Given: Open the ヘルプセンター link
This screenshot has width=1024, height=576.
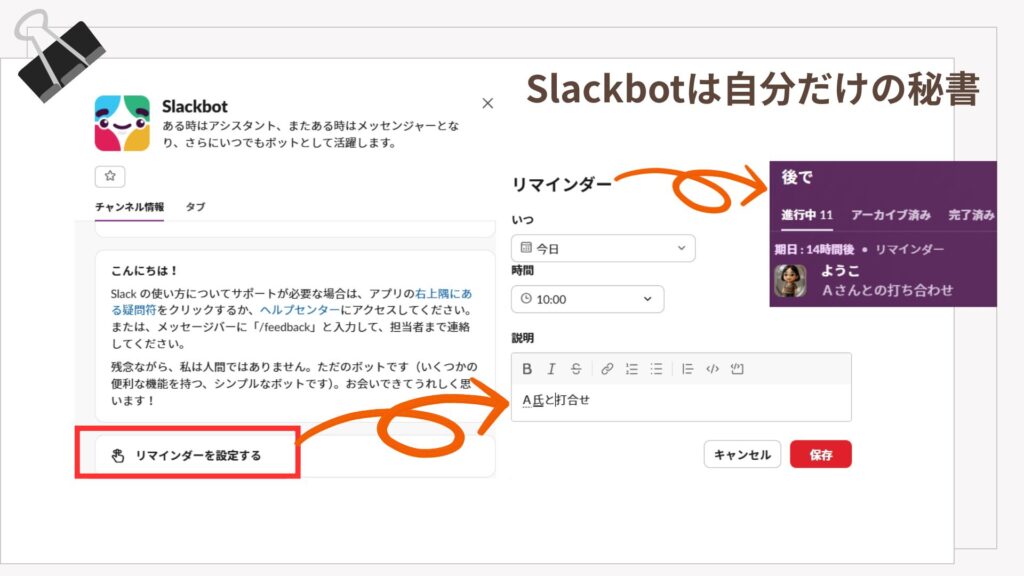Looking at the screenshot, I should click(300, 310).
